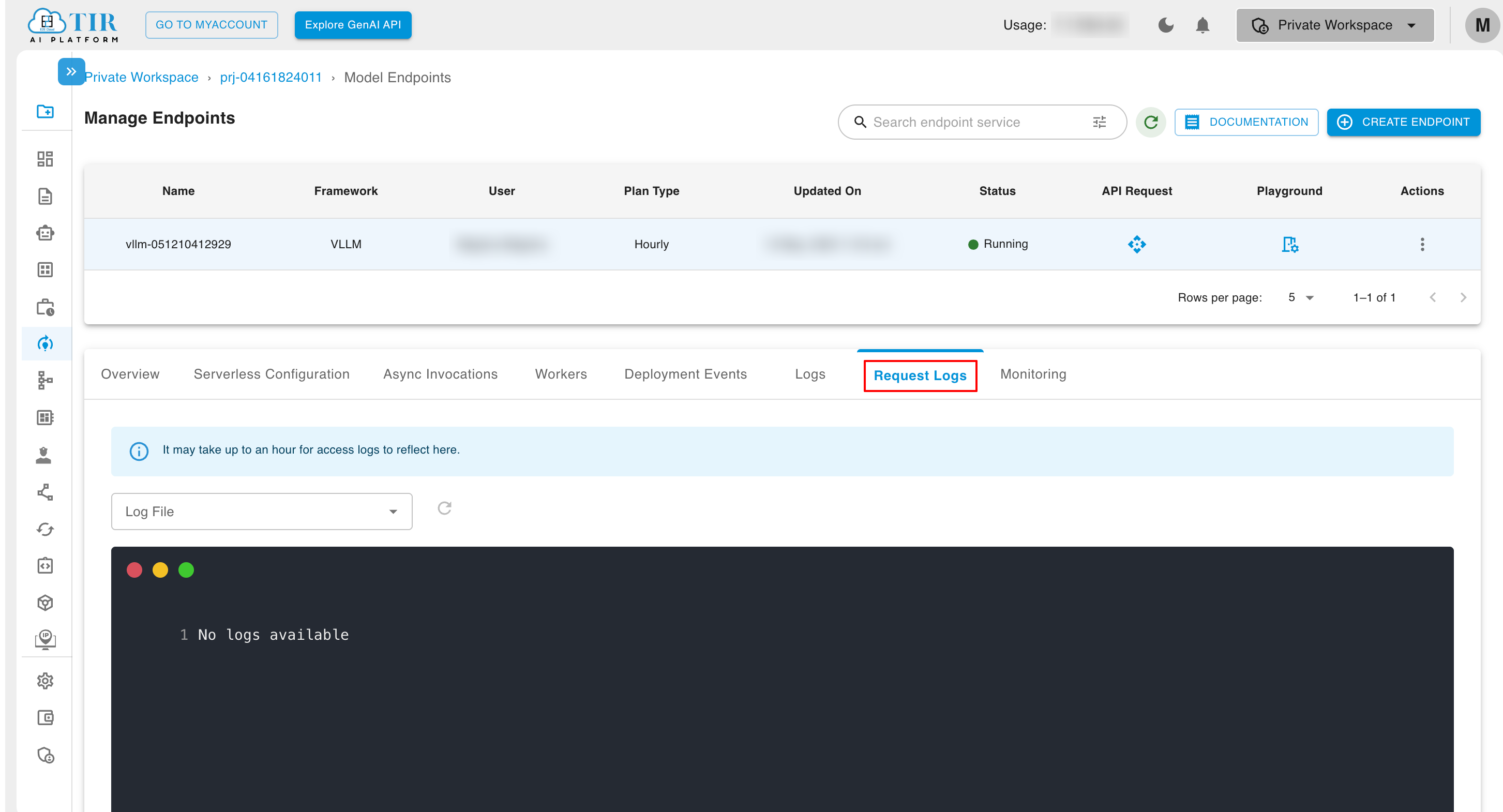Go to next page of endpoints
This screenshot has width=1503, height=812.
click(x=1463, y=297)
